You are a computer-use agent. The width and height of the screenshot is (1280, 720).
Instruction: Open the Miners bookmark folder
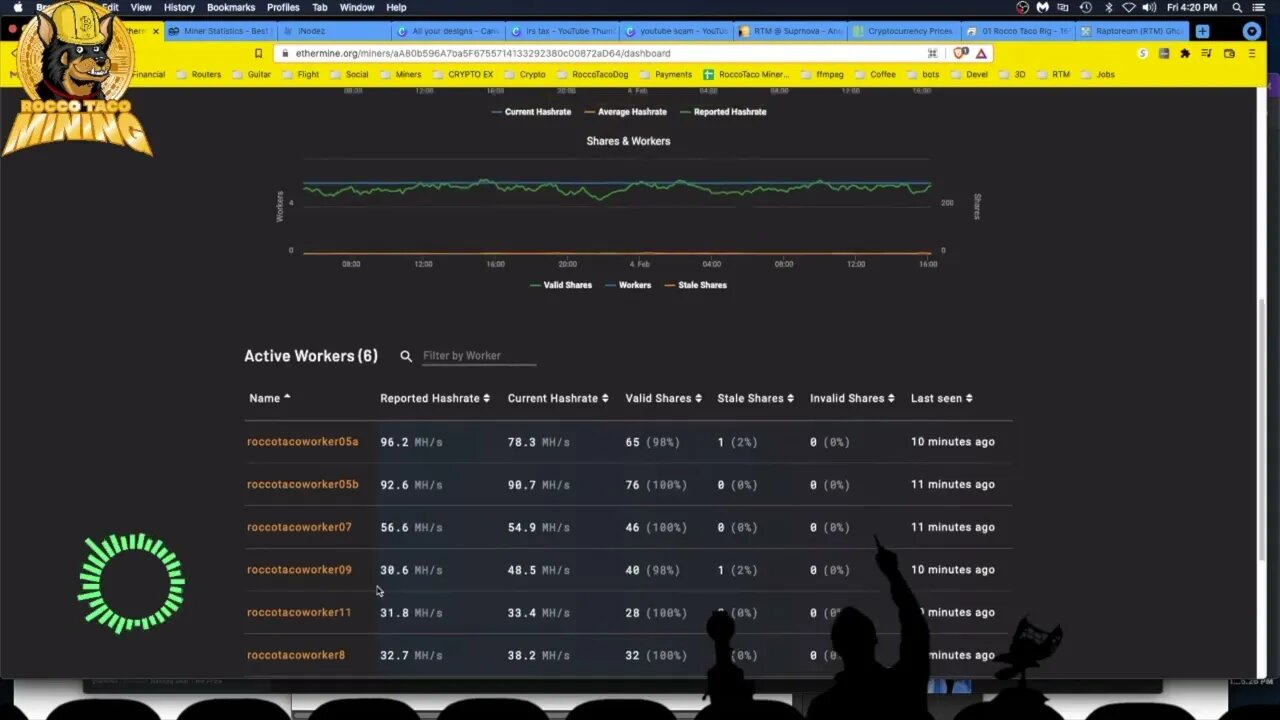[400, 74]
